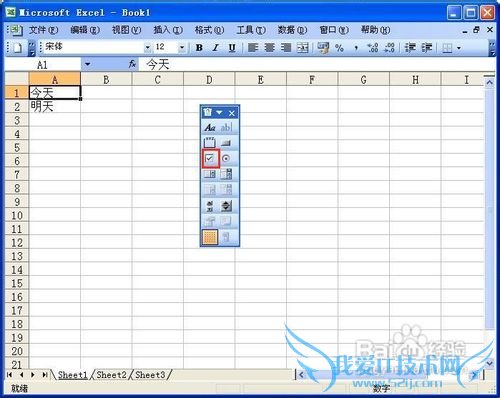Select the Label control in Forms toolbar
Image resolution: width=500 pixels, height=398 pixels.
point(210,127)
